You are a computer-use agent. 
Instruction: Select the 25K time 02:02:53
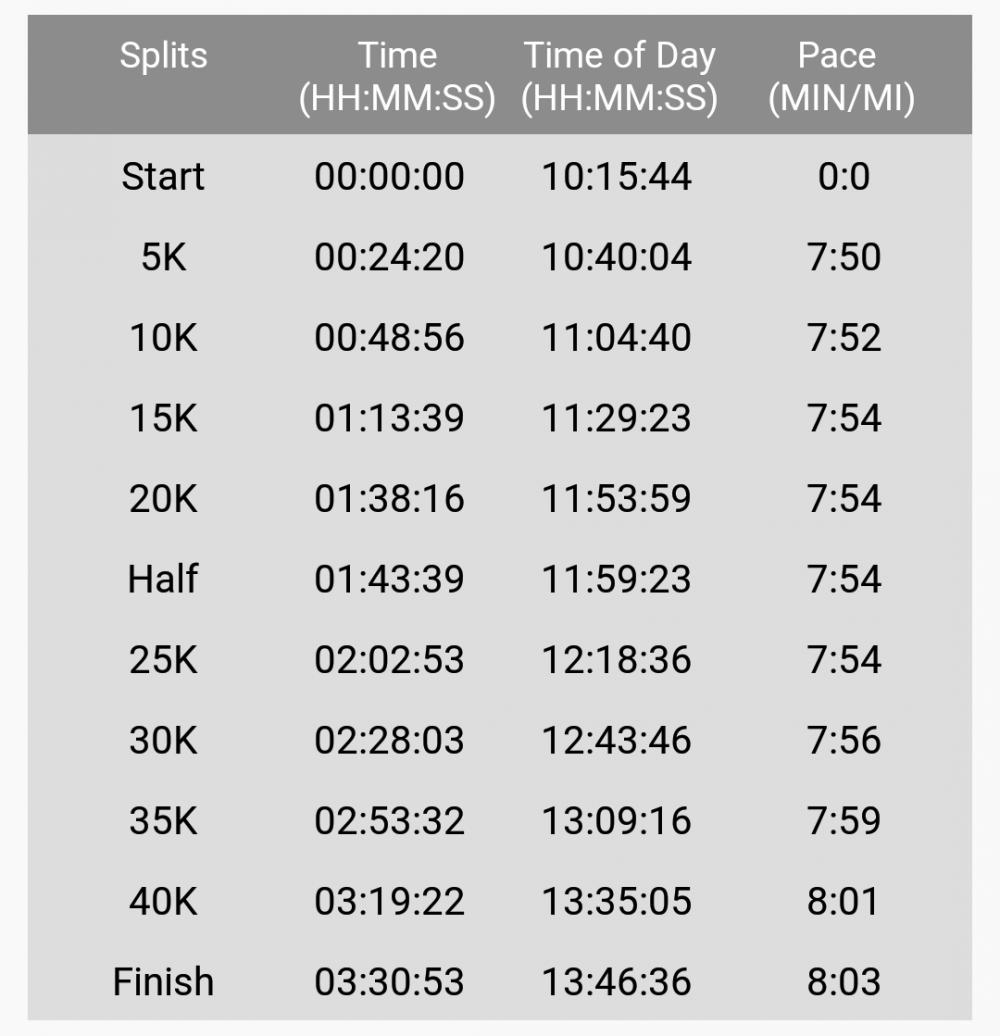pyautogui.click(x=389, y=660)
